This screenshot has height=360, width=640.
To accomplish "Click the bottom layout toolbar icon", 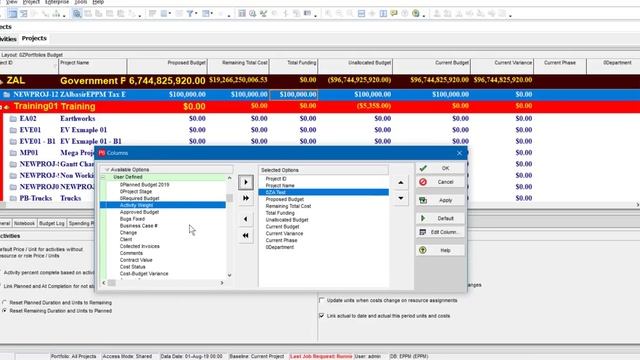I will click(361, 13).
